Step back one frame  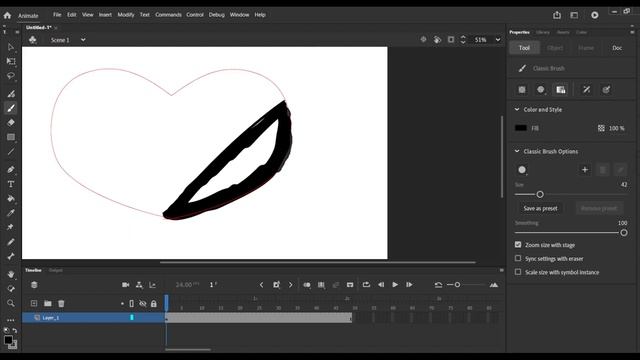tap(381, 284)
